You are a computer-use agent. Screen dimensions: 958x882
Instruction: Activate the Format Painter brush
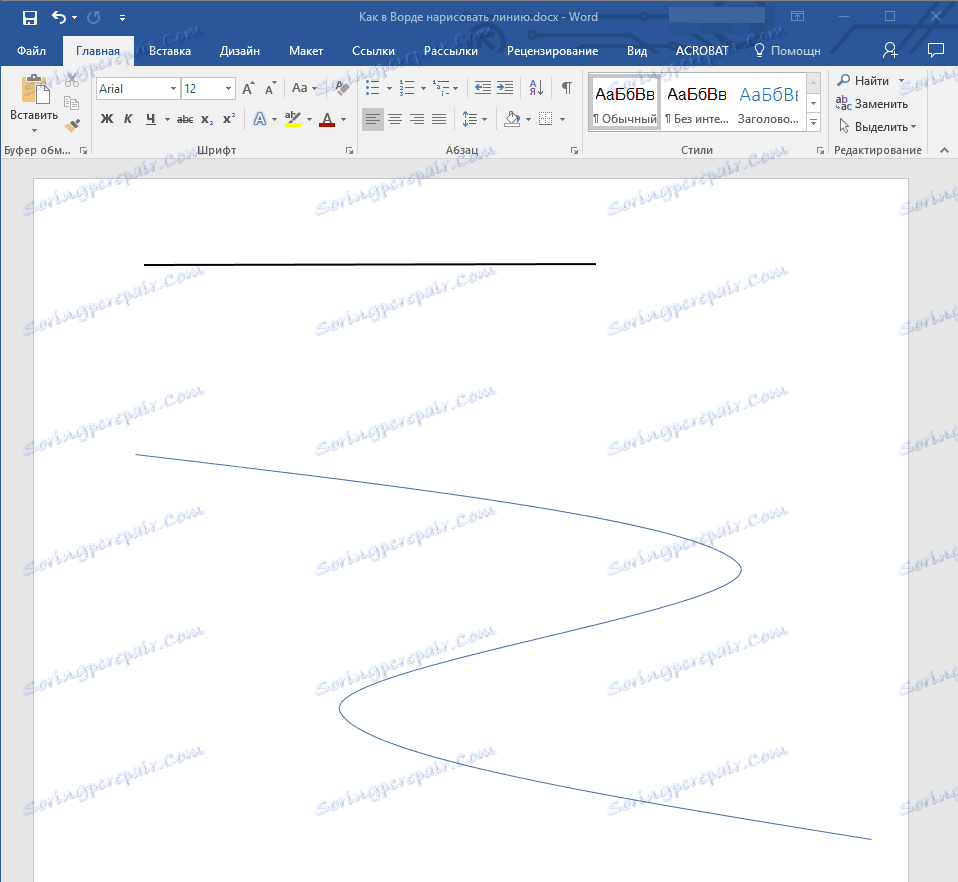[x=72, y=126]
